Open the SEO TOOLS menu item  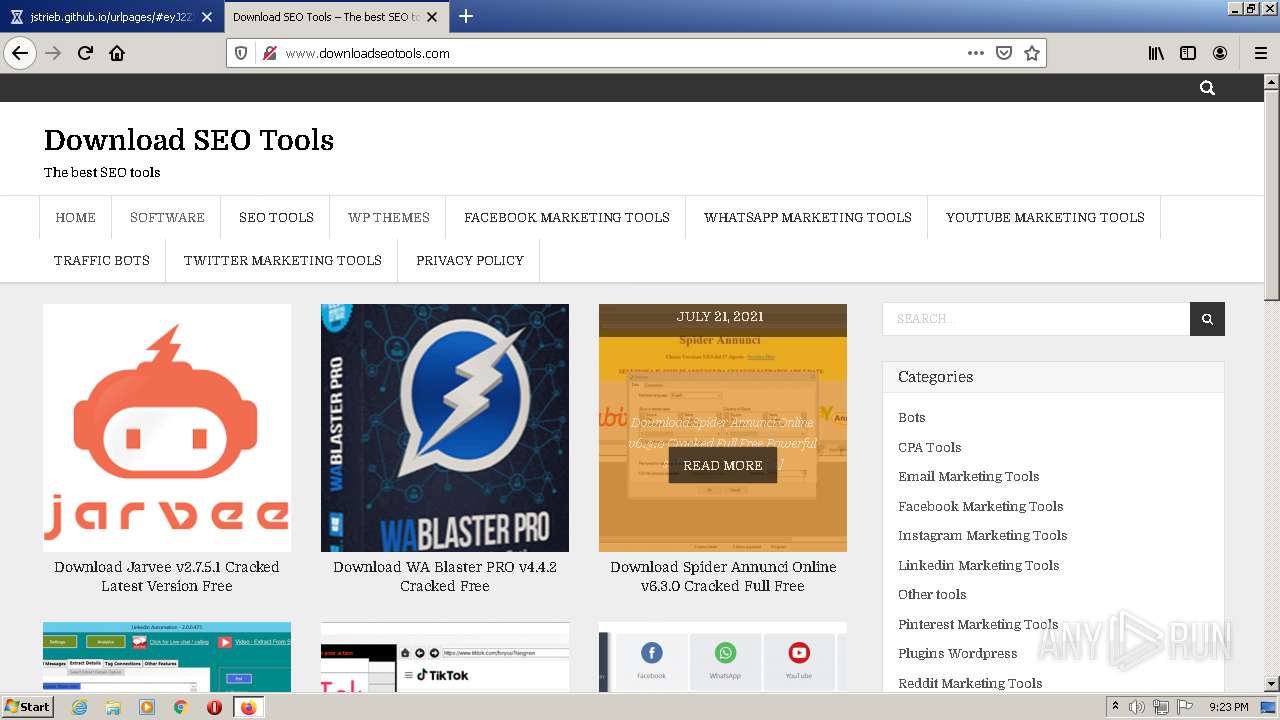pos(276,217)
